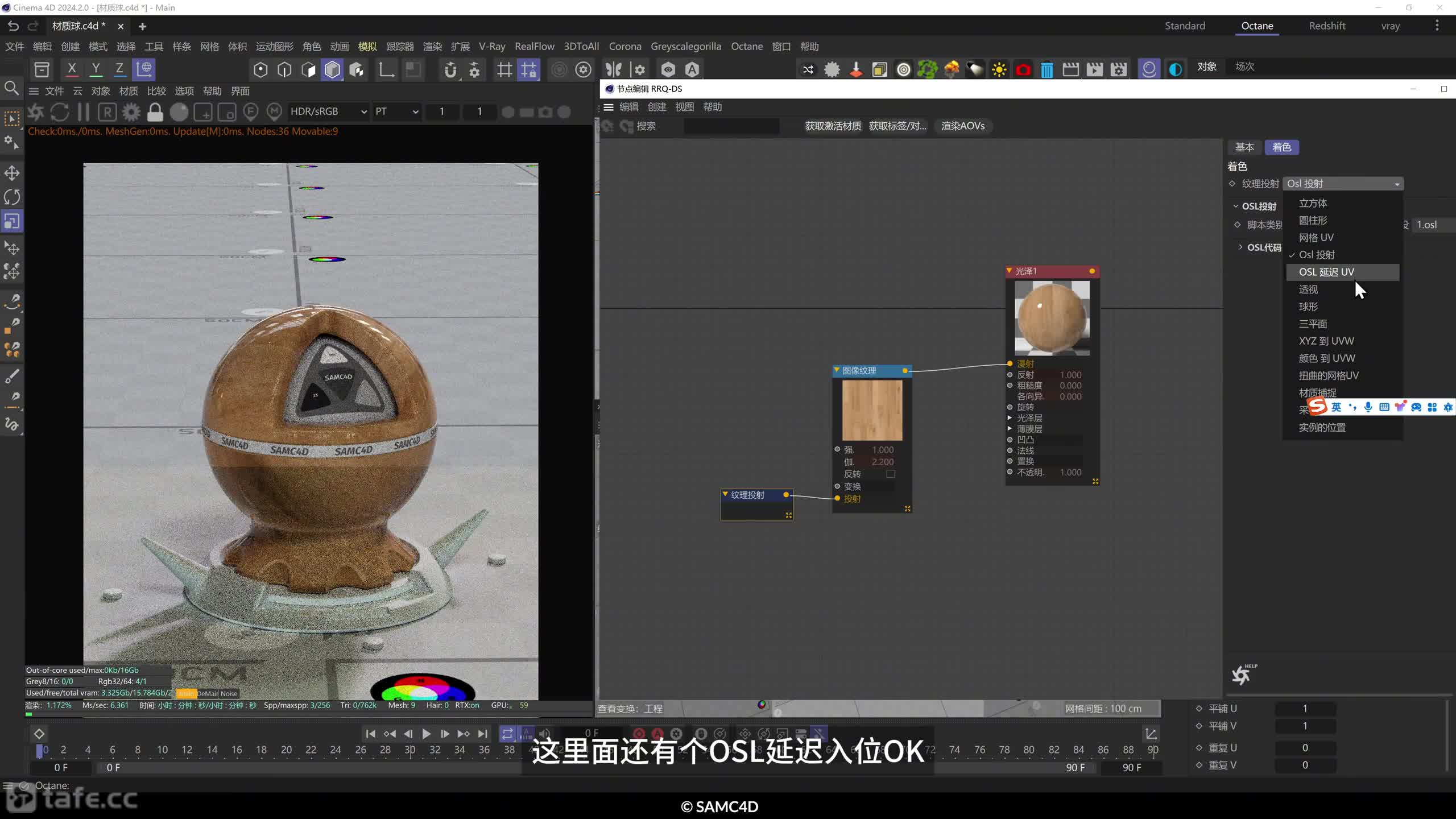
Task: Toggle the X axis lock
Action: [72, 69]
